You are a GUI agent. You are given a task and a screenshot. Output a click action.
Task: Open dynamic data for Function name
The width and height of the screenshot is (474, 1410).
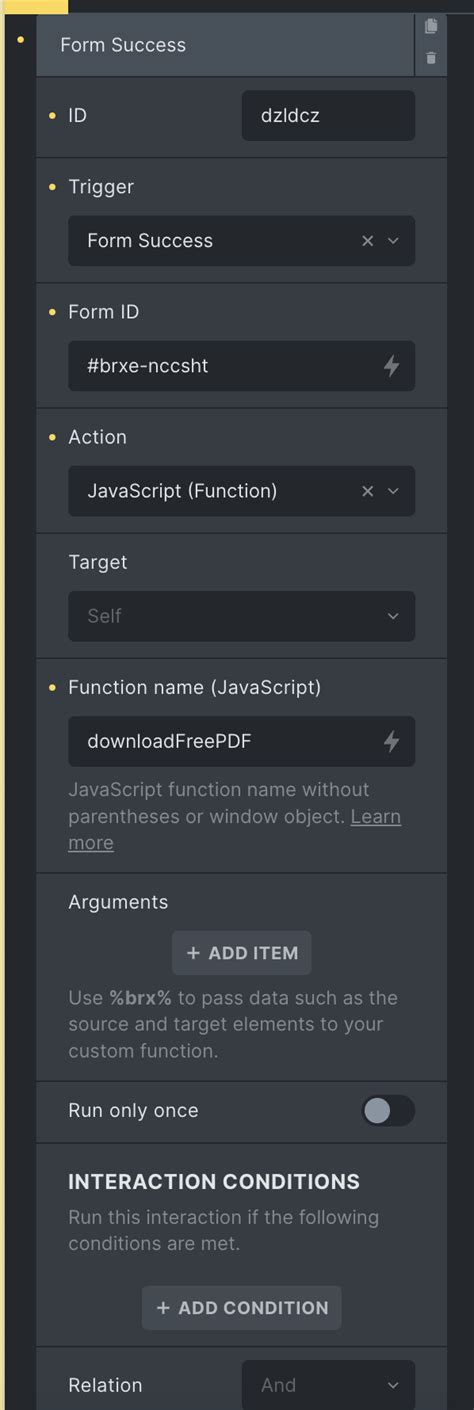tap(392, 741)
